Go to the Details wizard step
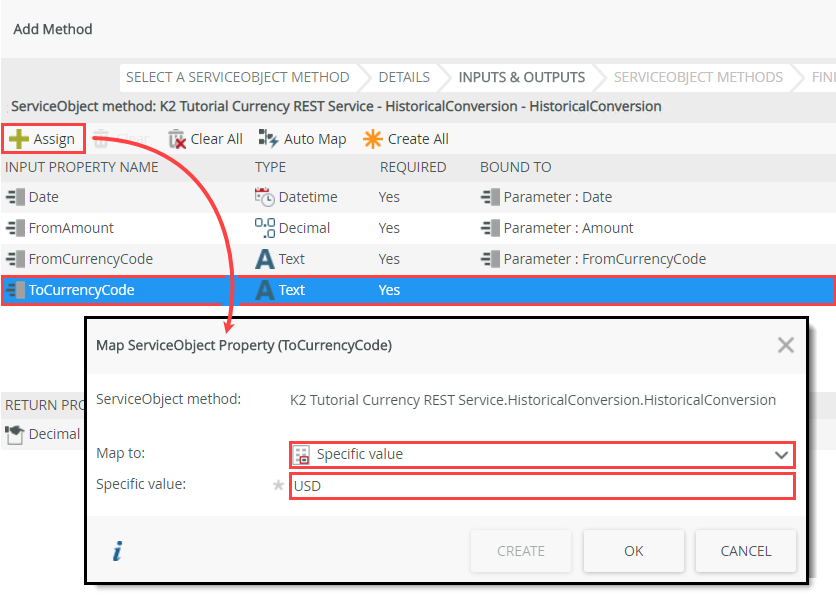 404,77
